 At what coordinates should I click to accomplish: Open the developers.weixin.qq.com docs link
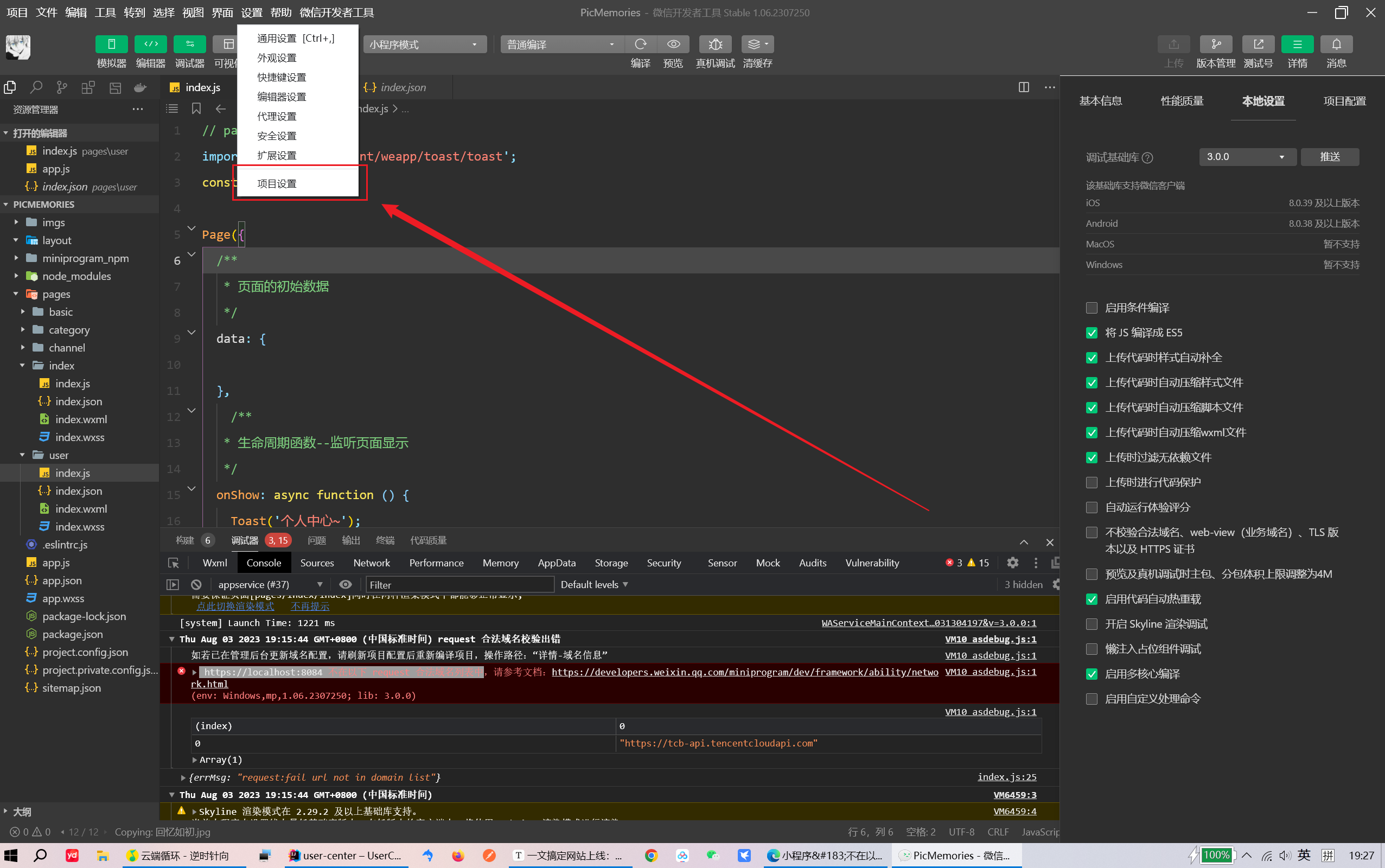click(x=745, y=672)
